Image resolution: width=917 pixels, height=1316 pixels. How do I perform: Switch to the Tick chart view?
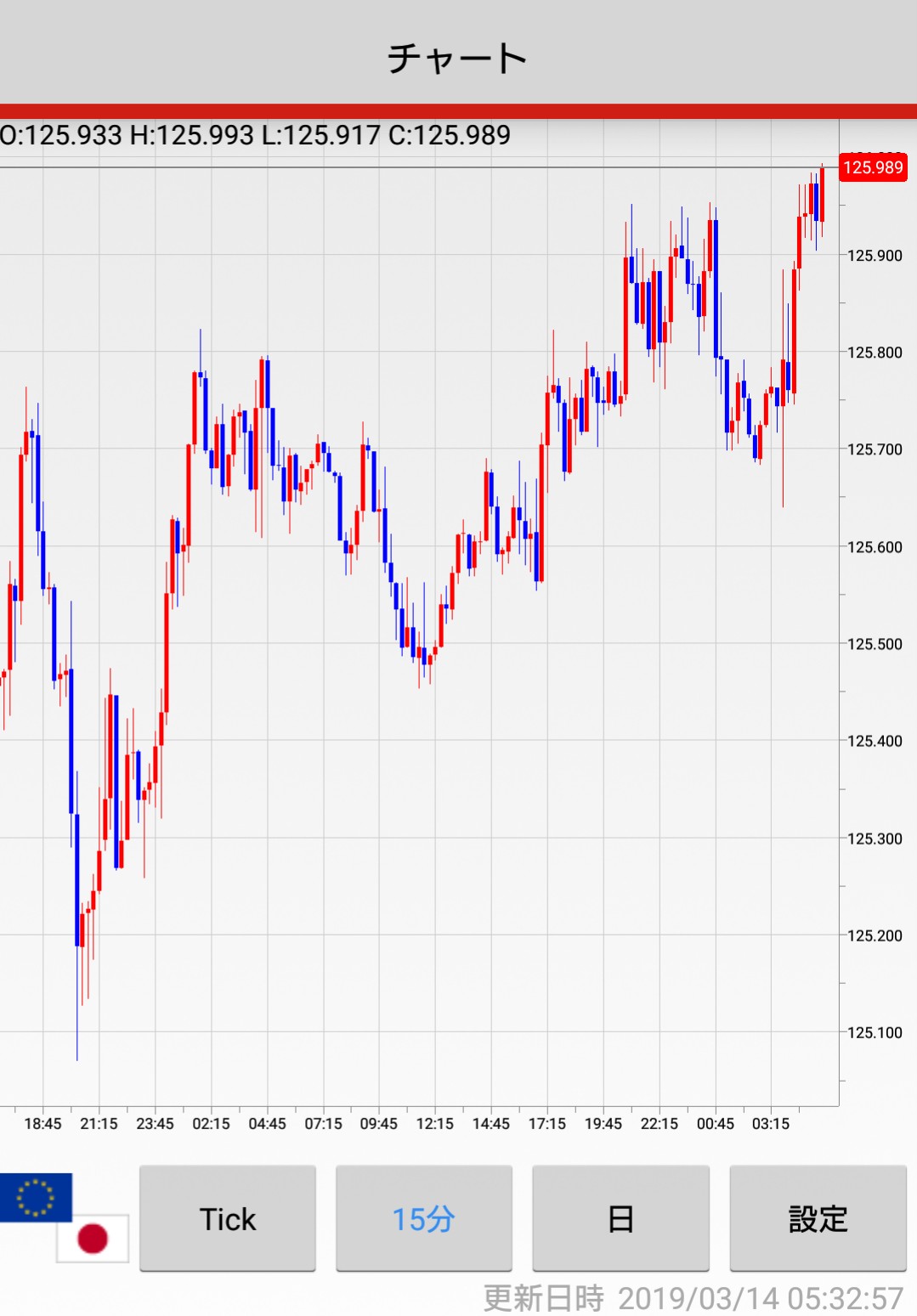[228, 1218]
